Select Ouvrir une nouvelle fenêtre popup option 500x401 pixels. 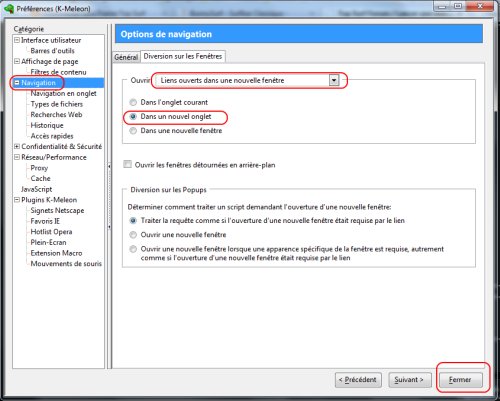click(133, 235)
